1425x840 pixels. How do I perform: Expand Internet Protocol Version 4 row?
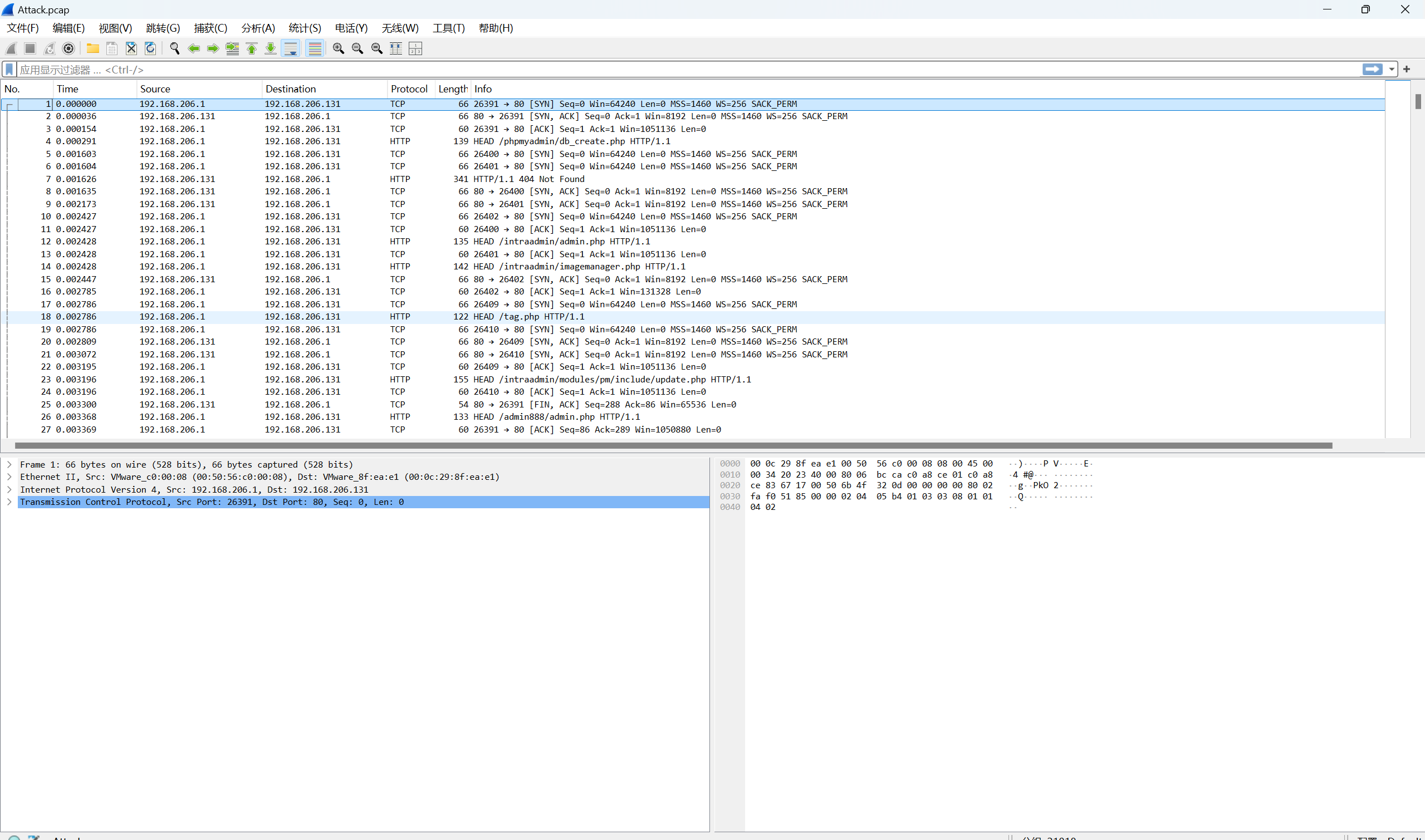(x=9, y=489)
